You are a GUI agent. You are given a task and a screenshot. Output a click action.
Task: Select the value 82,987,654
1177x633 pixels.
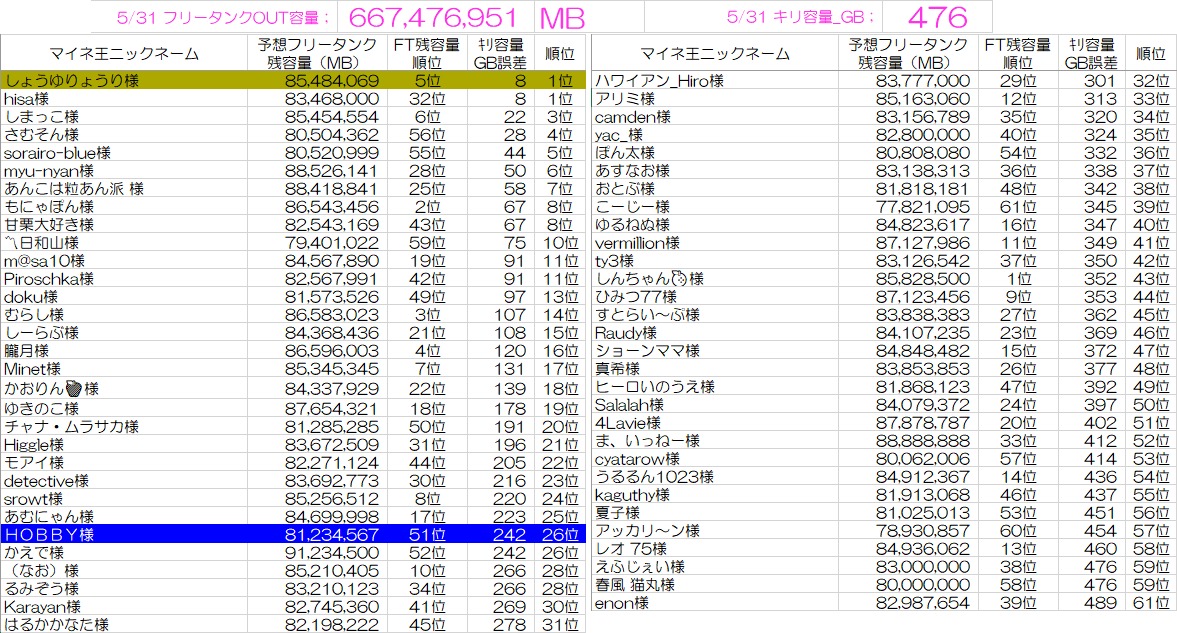(x=923, y=603)
